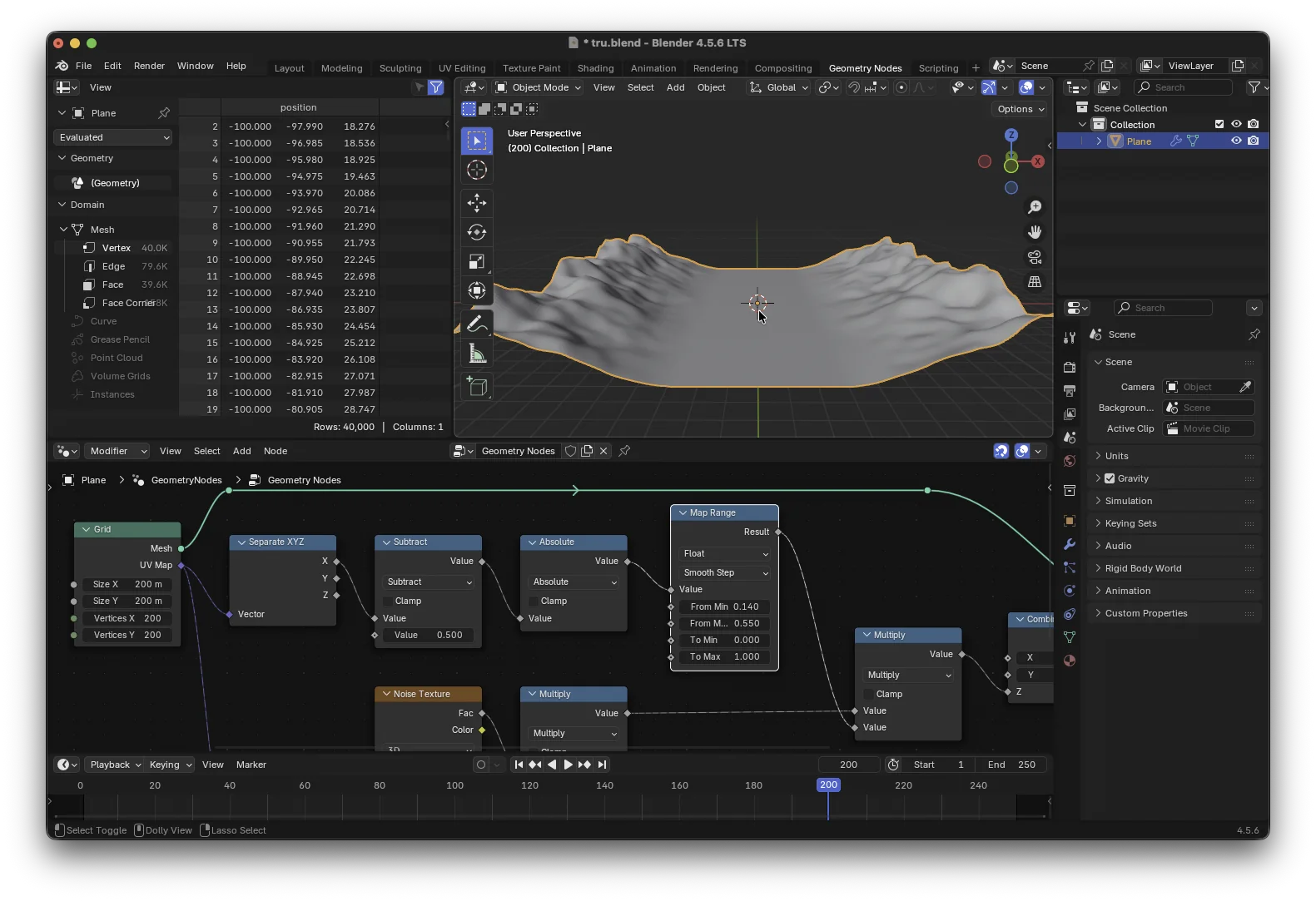1316x901 pixels.
Task: Select the Measure tool icon
Action: (x=477, y=354)
